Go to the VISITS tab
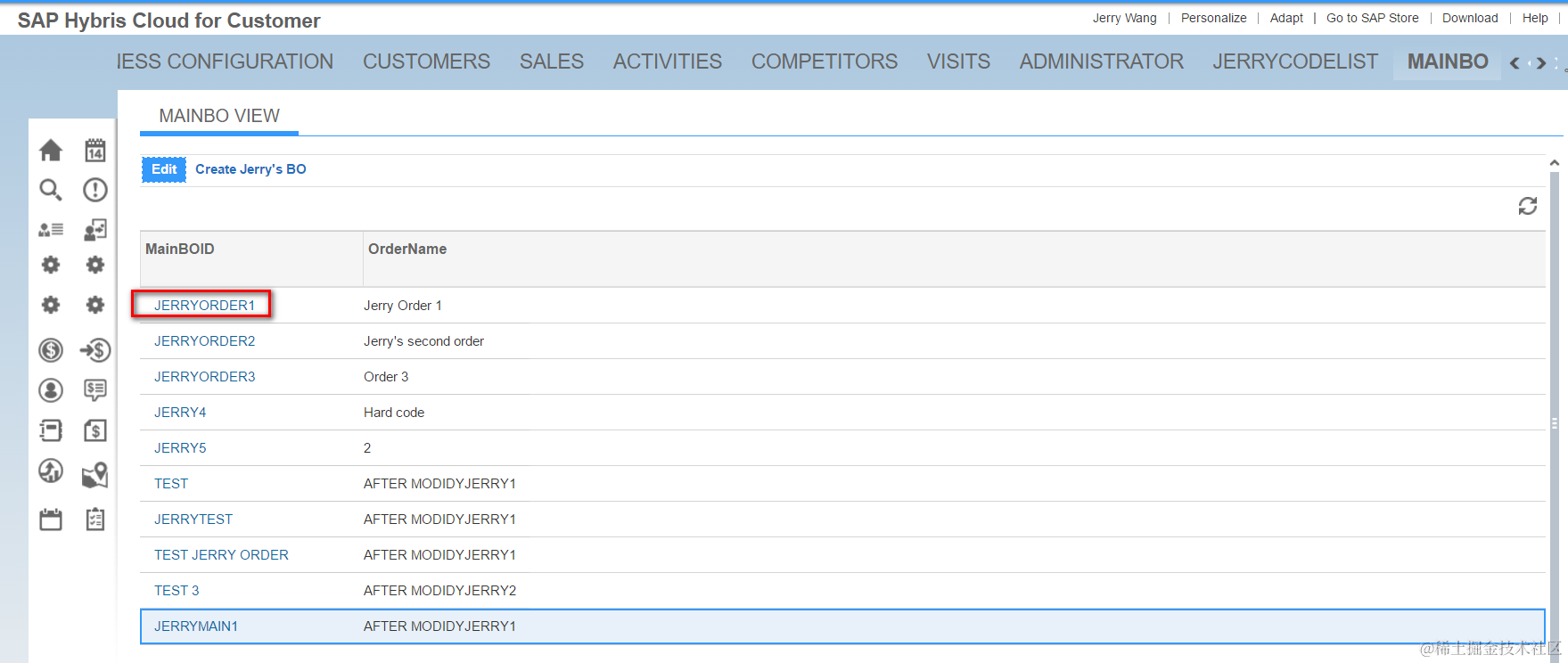Viewport: 1568px width, 663px height. [x=958, y=61]
